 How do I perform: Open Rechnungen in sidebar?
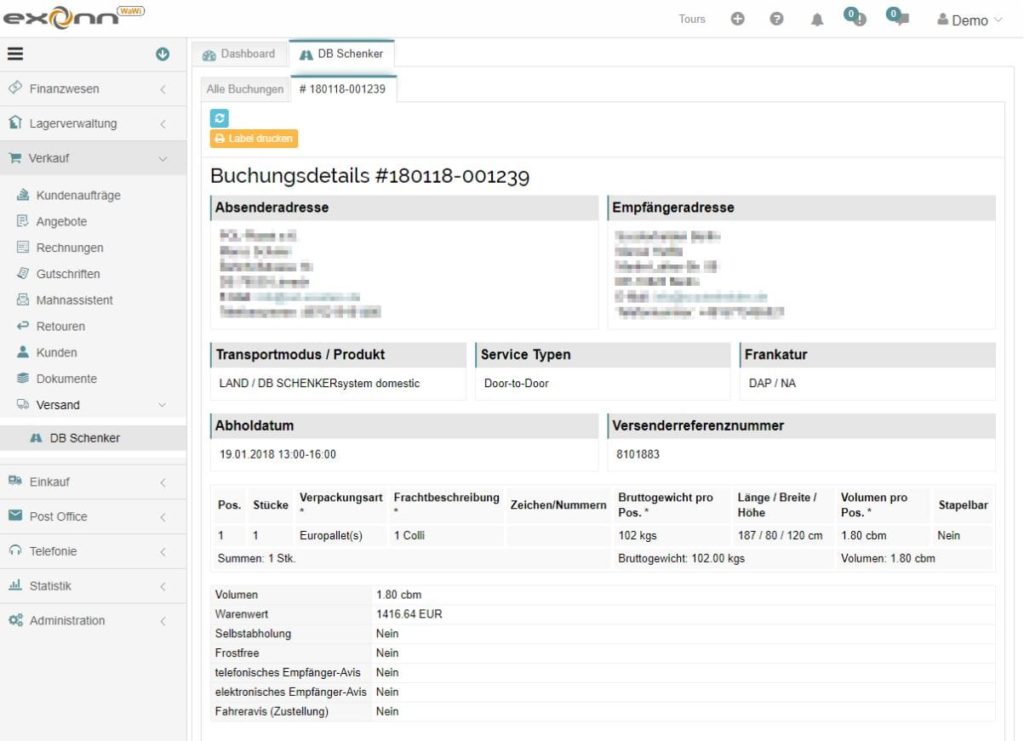click(x=69, y=247)
